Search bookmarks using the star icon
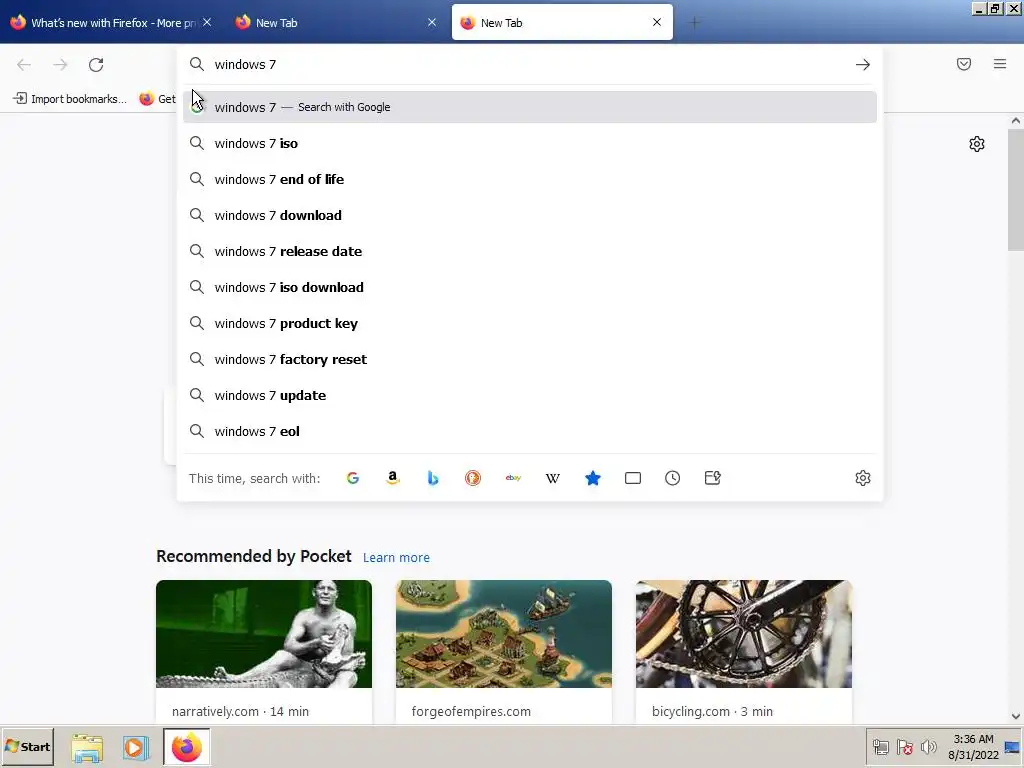This screenshot has height=768, width=1024. (x=592, y=478)
